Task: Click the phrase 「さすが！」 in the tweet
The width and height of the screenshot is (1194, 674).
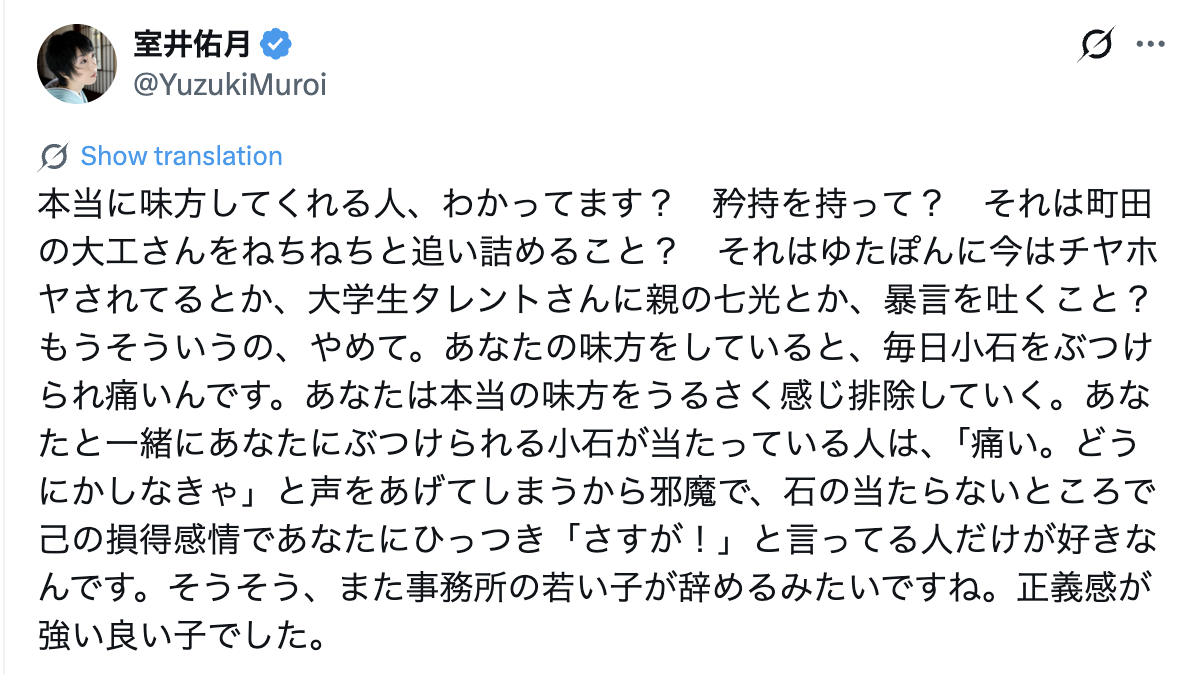Action: coord(651,540)
